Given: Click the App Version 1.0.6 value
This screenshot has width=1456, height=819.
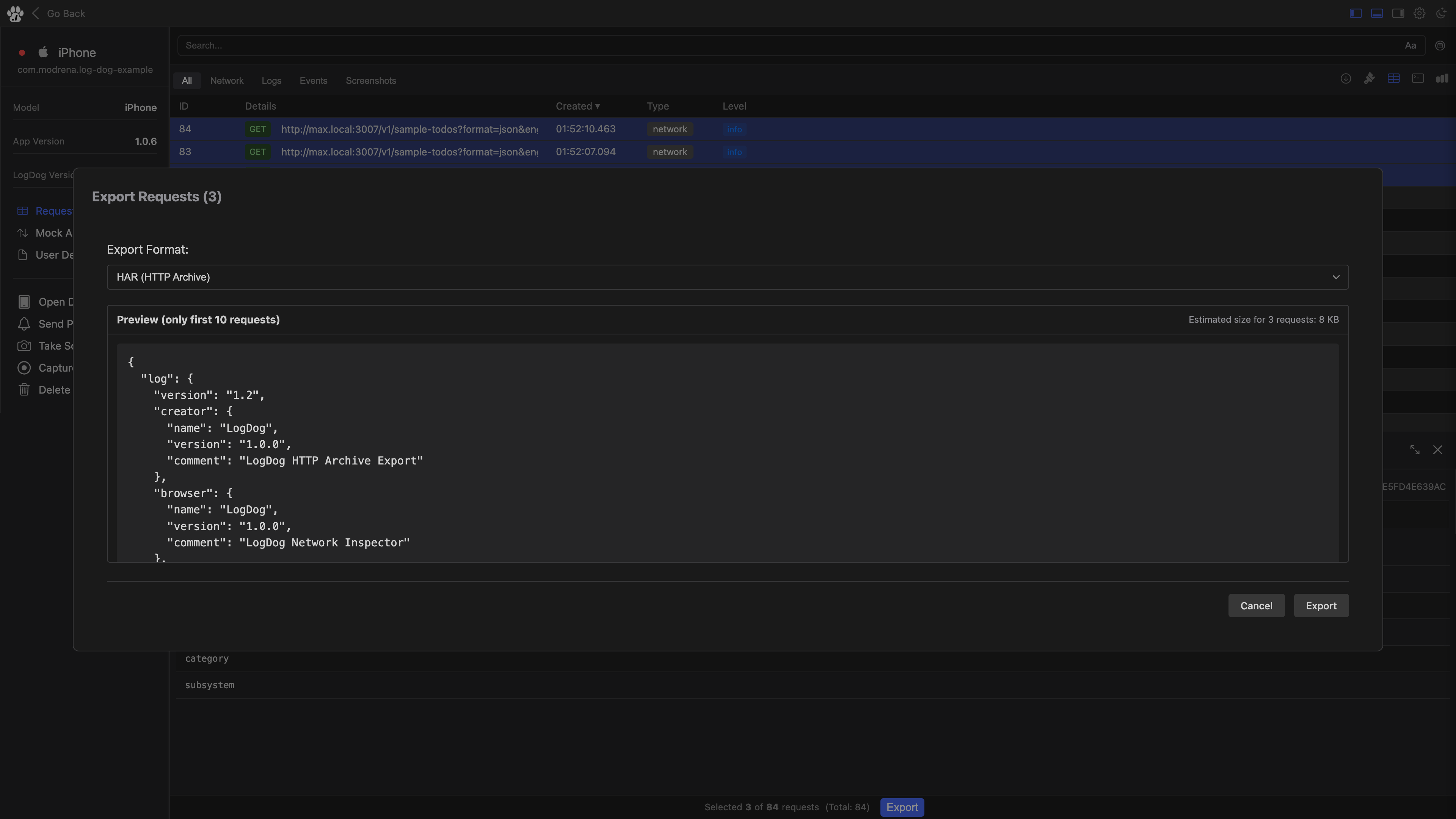Looking at the screenshot, I should tap(145, 141).
